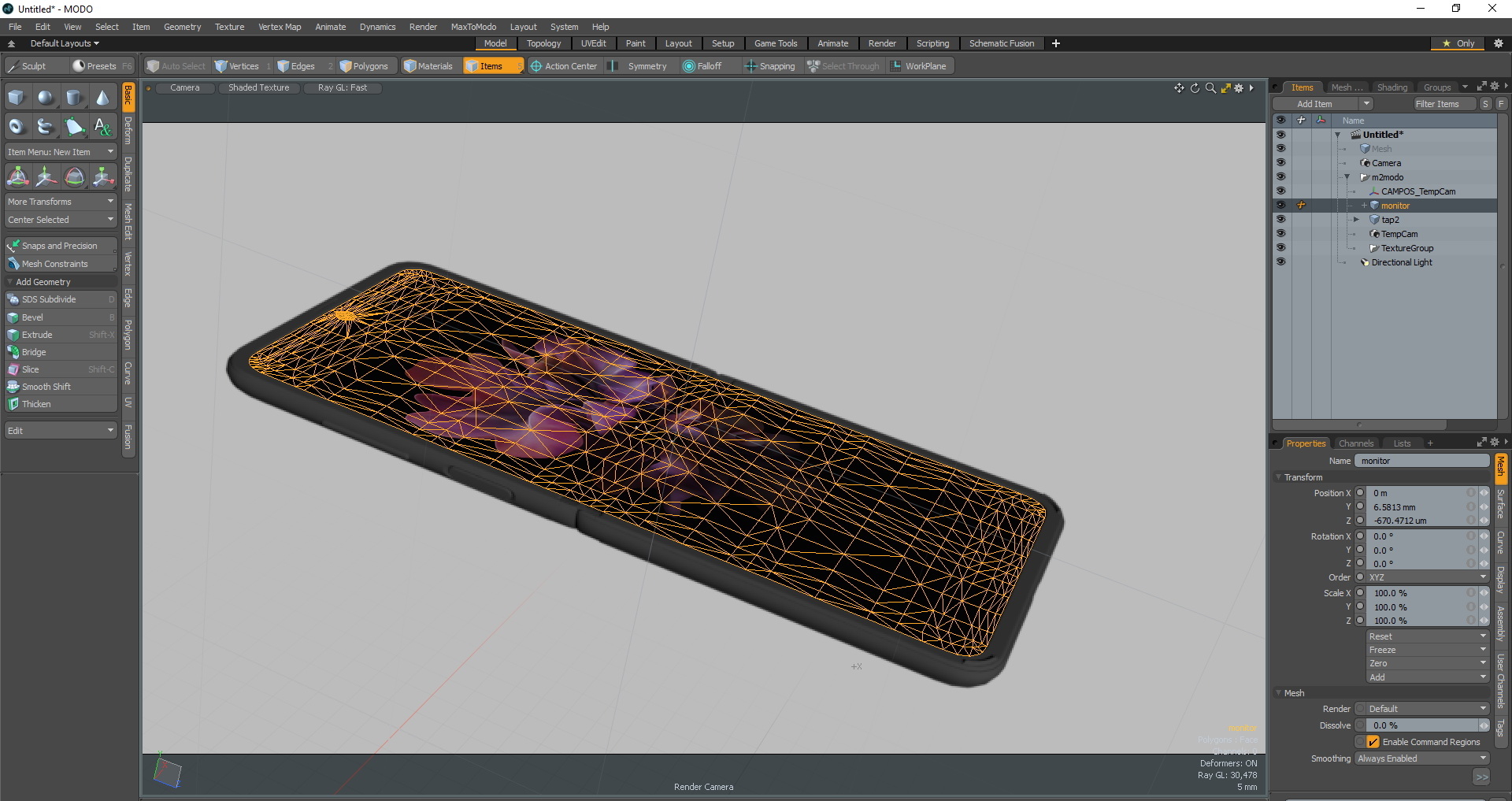Open the Edit dropdown in left panel

coord(61,431)
